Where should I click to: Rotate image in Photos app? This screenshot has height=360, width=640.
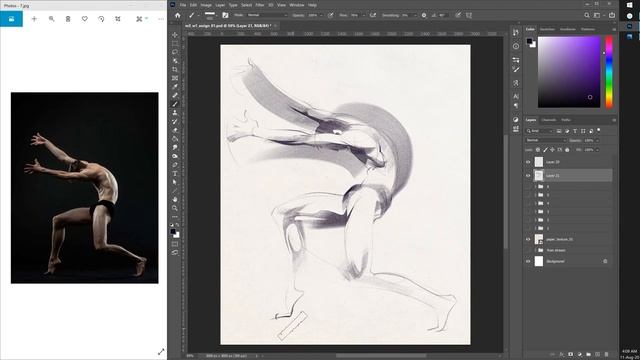pos(101,19)
